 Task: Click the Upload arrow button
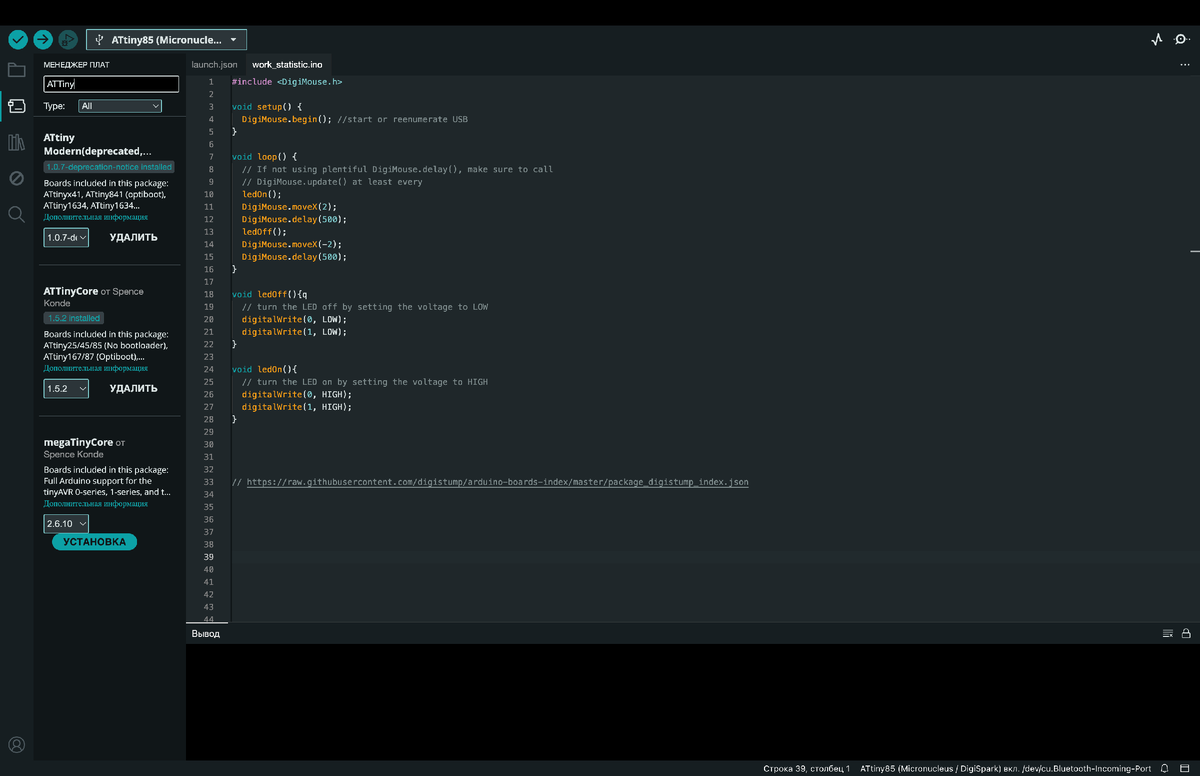coord(43,39)
